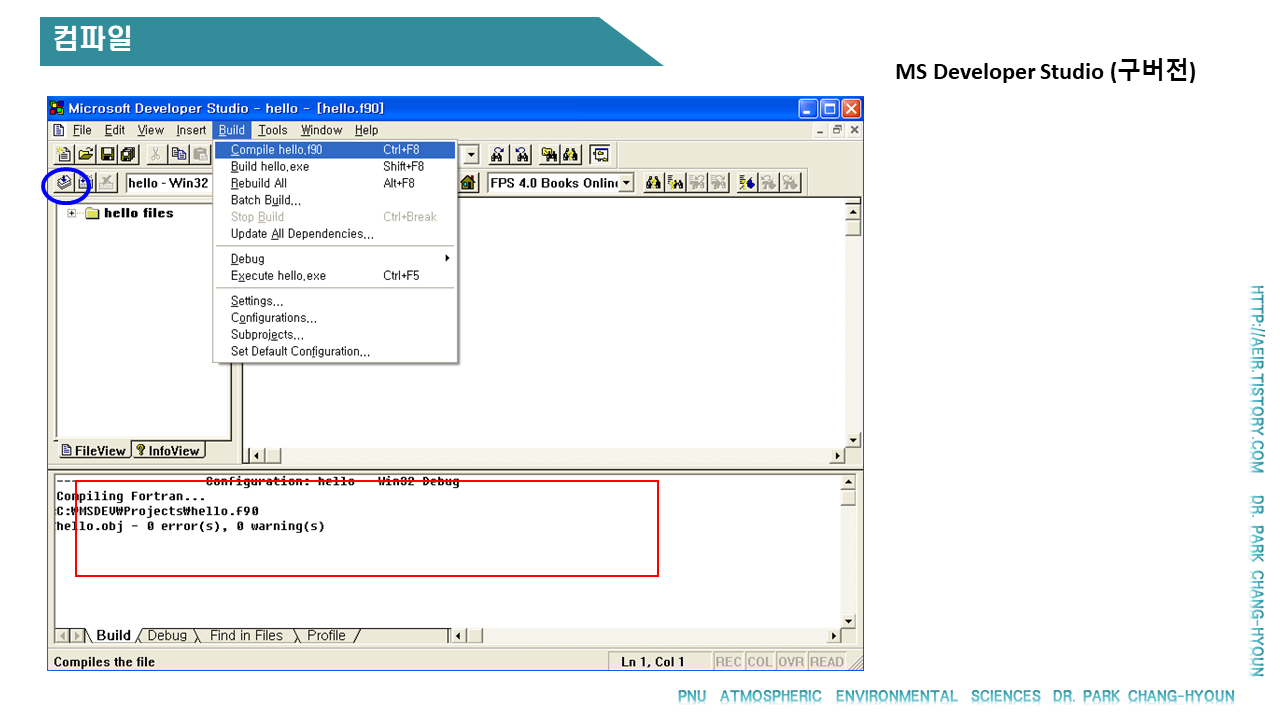Click the Stop Build toolbar icon
The image size is (1280, 720).
tap(107, 183)
